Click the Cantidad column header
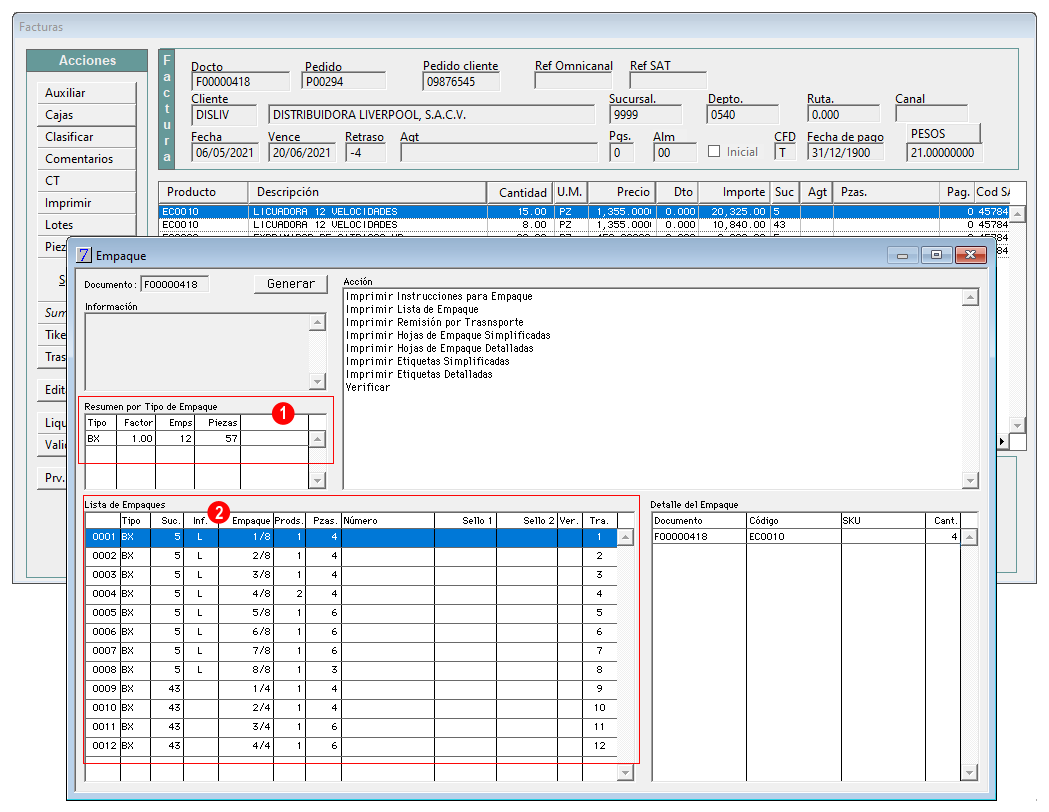The width and height of the screenshot is (1049, 812). point(520,192)
